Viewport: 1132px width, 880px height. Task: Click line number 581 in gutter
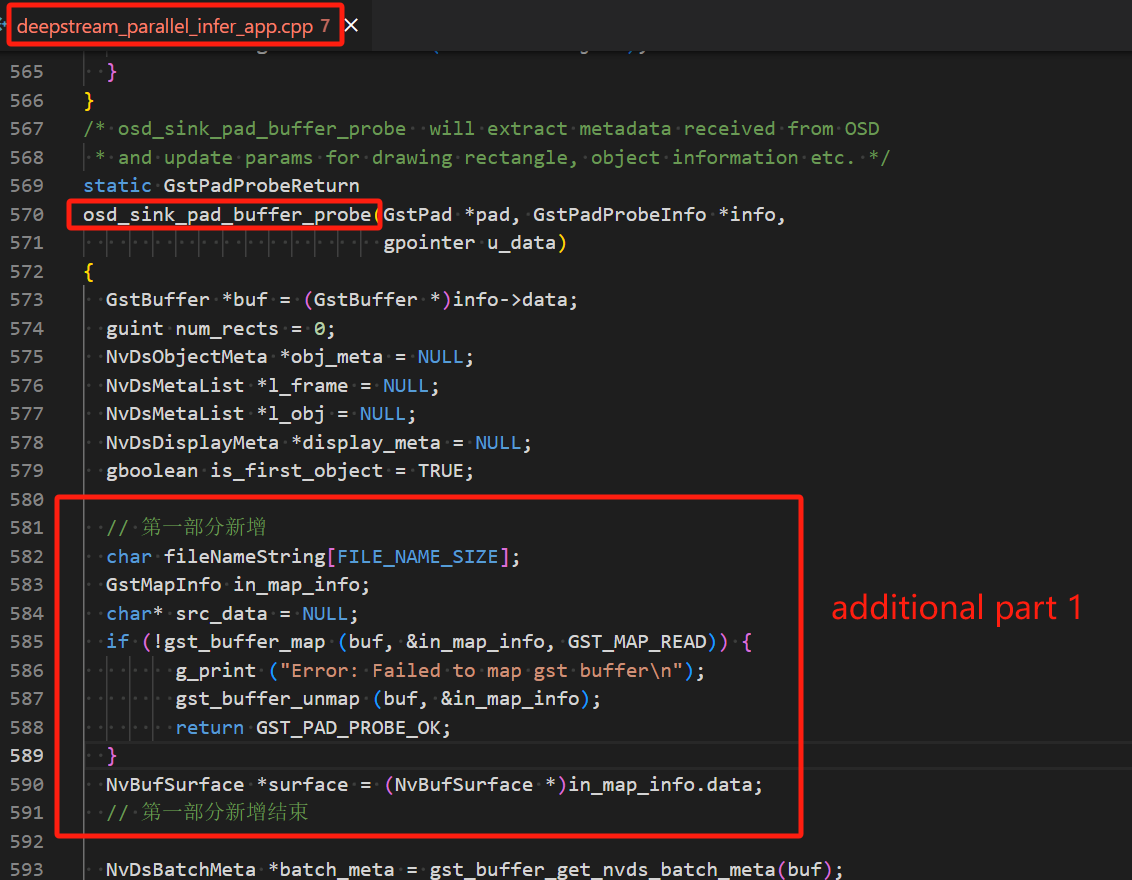(x=27, y=528)
